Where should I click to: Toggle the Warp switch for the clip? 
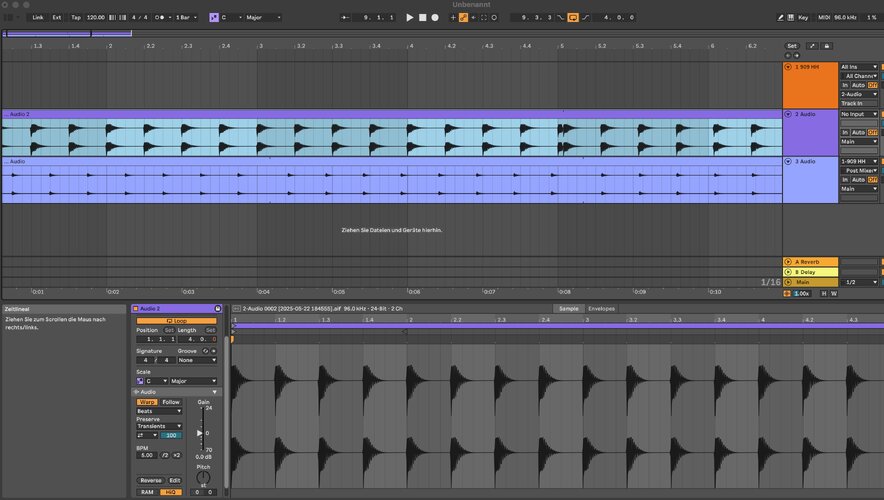pos(147,402)
